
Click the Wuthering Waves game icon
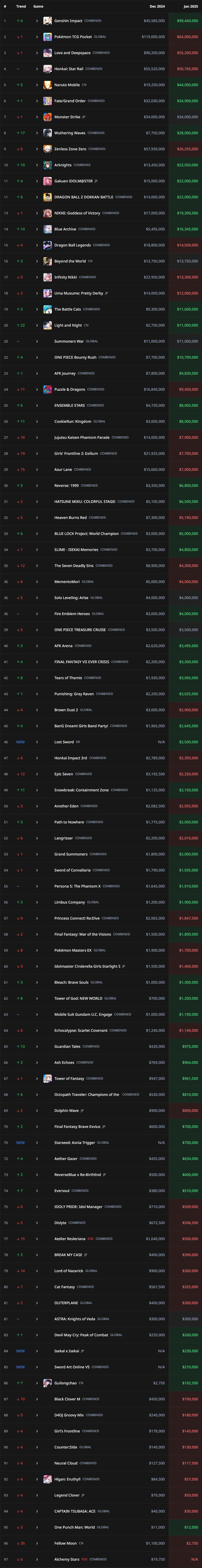(x=48, y=133)
